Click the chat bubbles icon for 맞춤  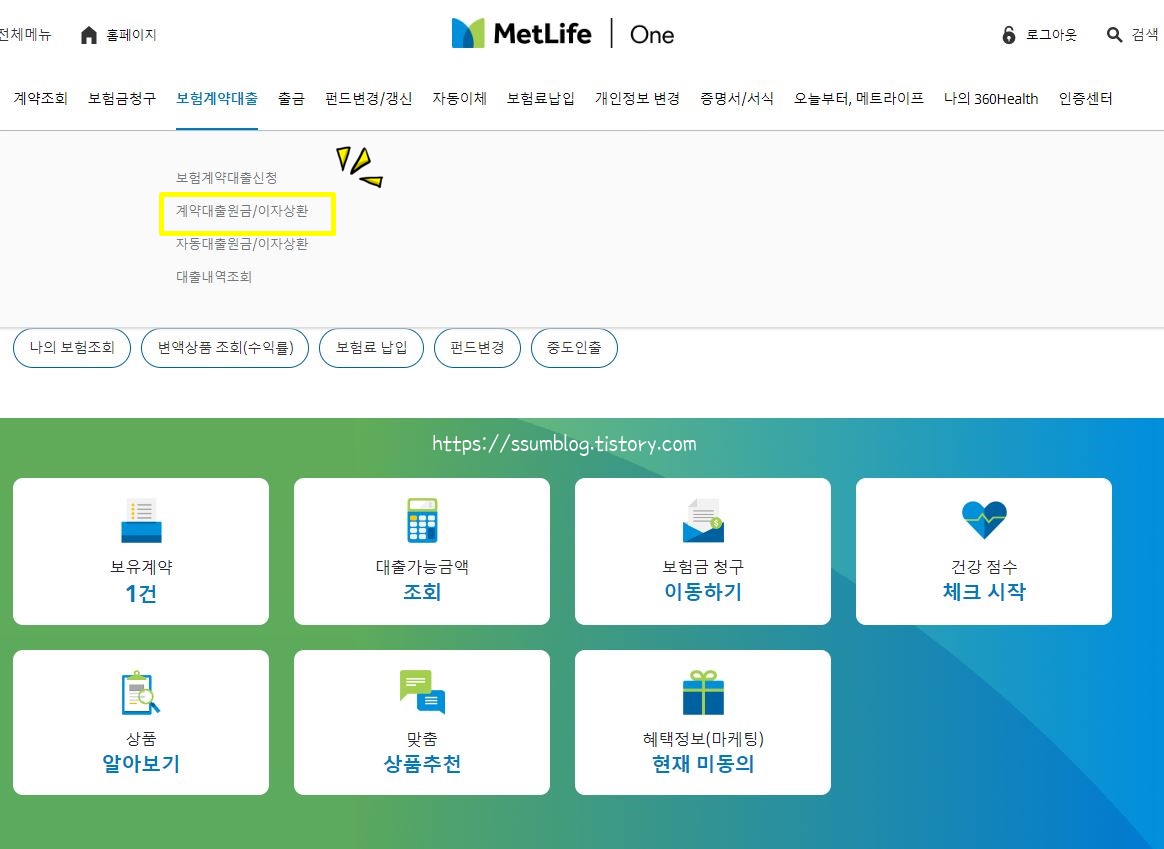(x=422, y=692)
